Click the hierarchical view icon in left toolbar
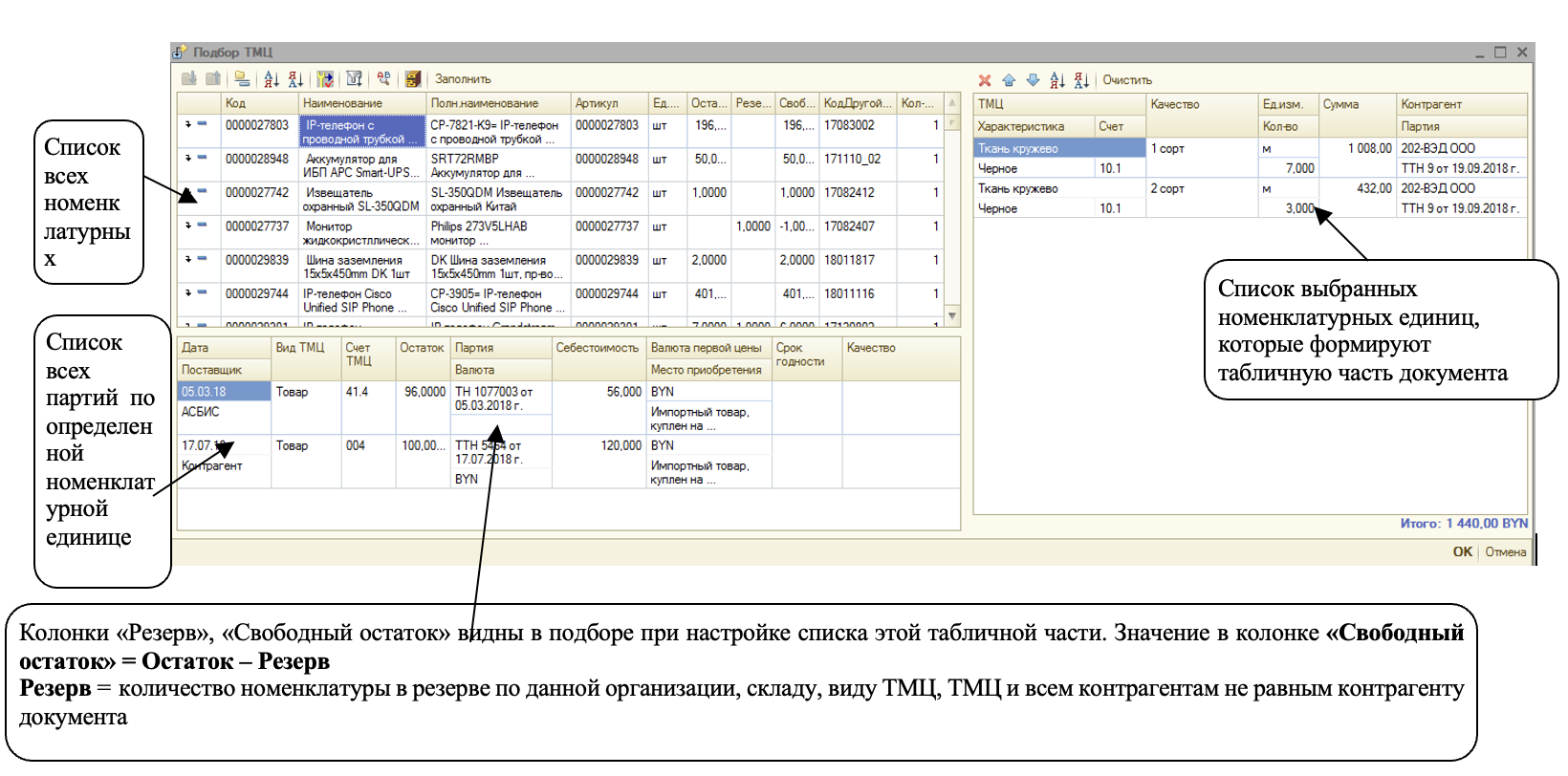The width and height of the screenshot is (1568, 776). pyautogui.click(x=242, y=79)
